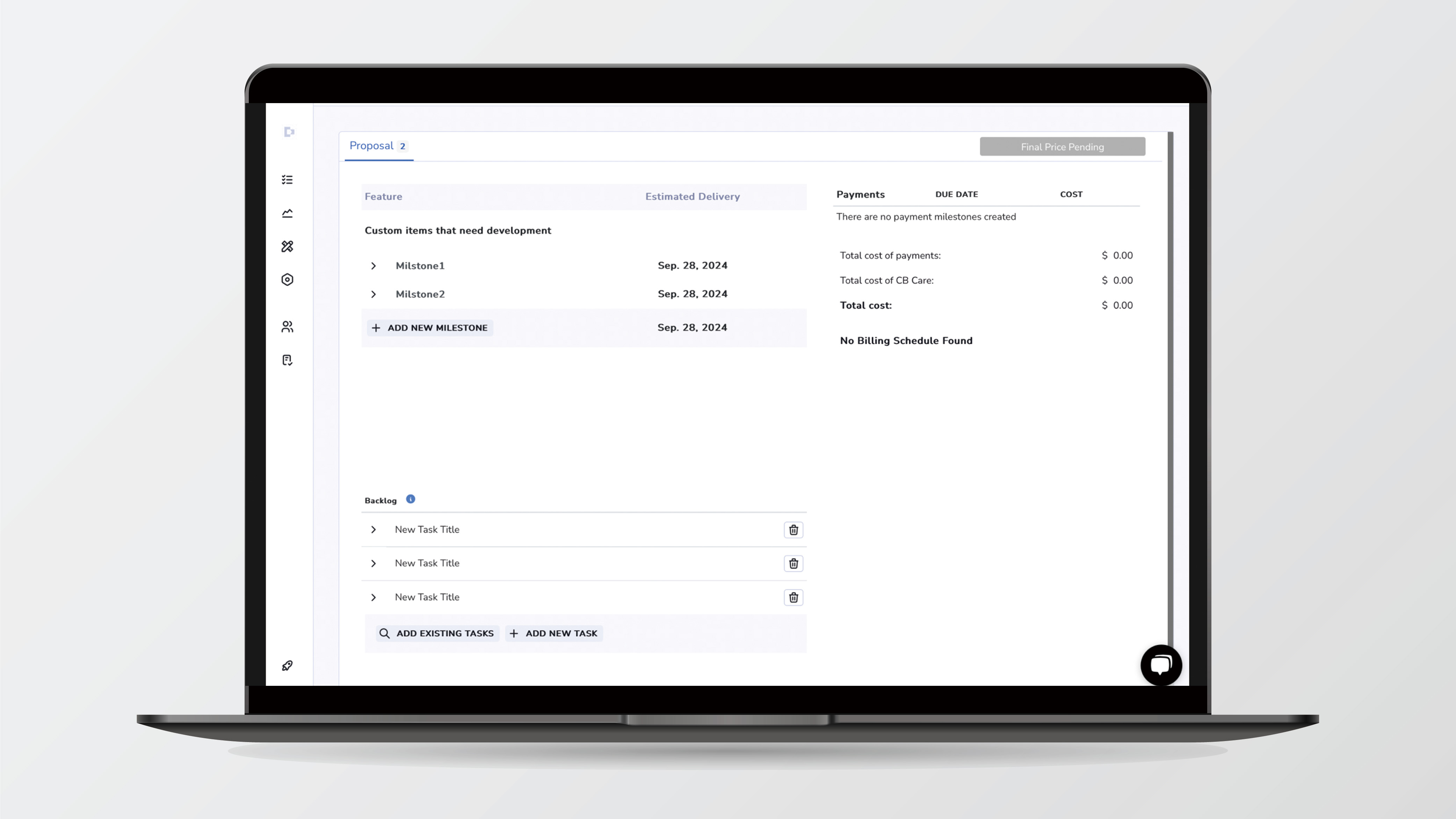Click the logo icon atop the sidebar

pos(289,132)
